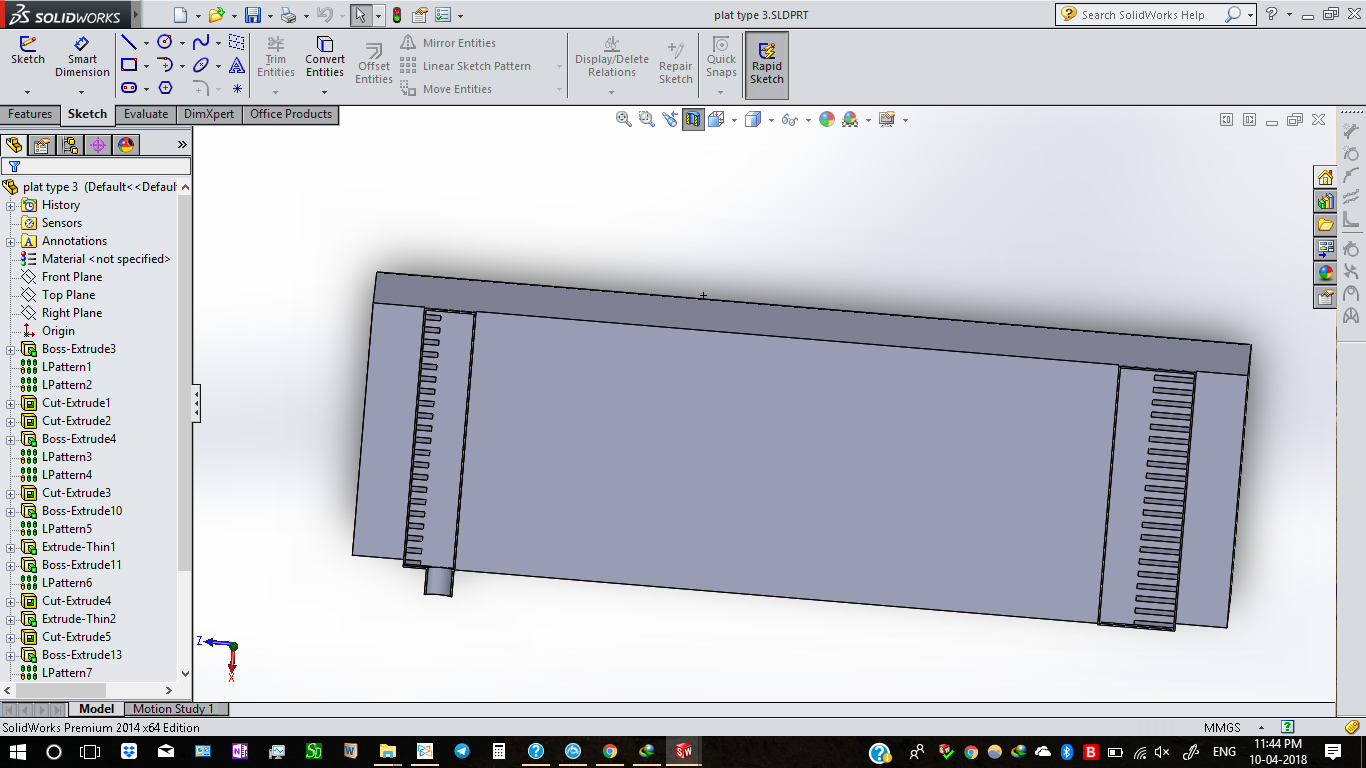Click the Convert Entities tool
Image resolution: width=1366 pixels, height=768 pixels.
[325, 57]
